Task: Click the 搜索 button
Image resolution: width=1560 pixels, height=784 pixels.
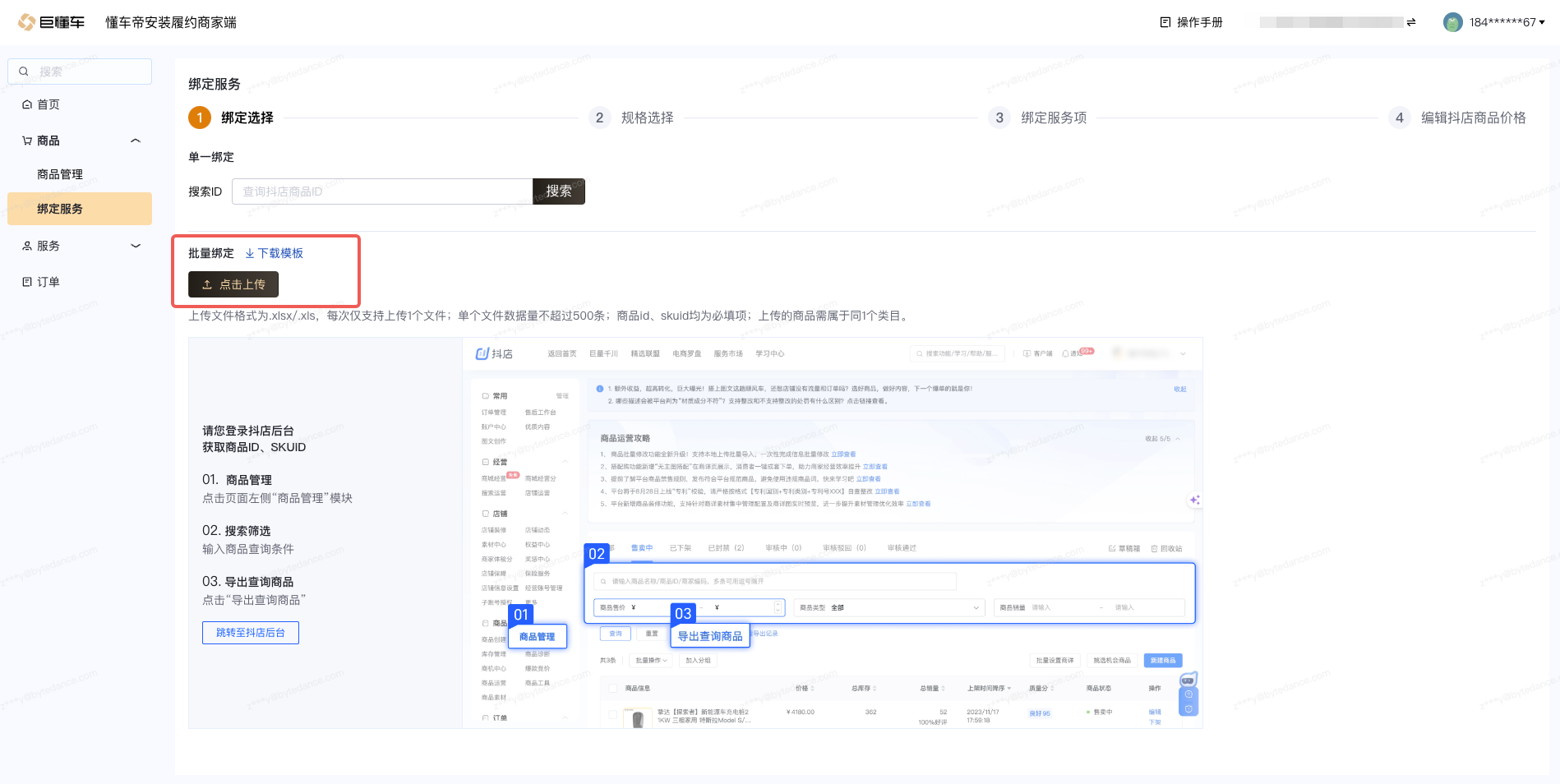Action: click(x=559, y=191)
